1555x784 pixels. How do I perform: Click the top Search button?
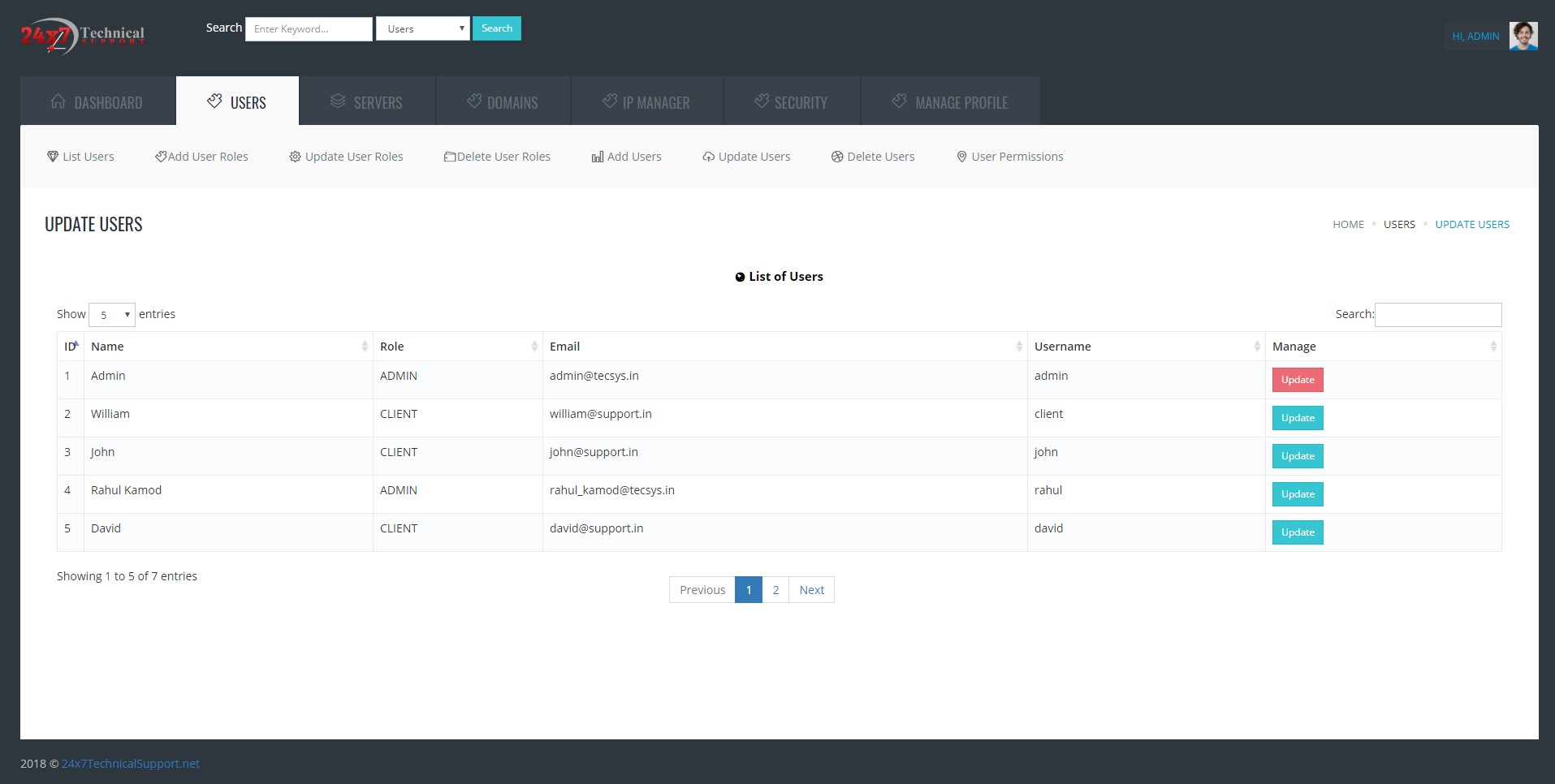pyautogui.click(x=497, y=28)
